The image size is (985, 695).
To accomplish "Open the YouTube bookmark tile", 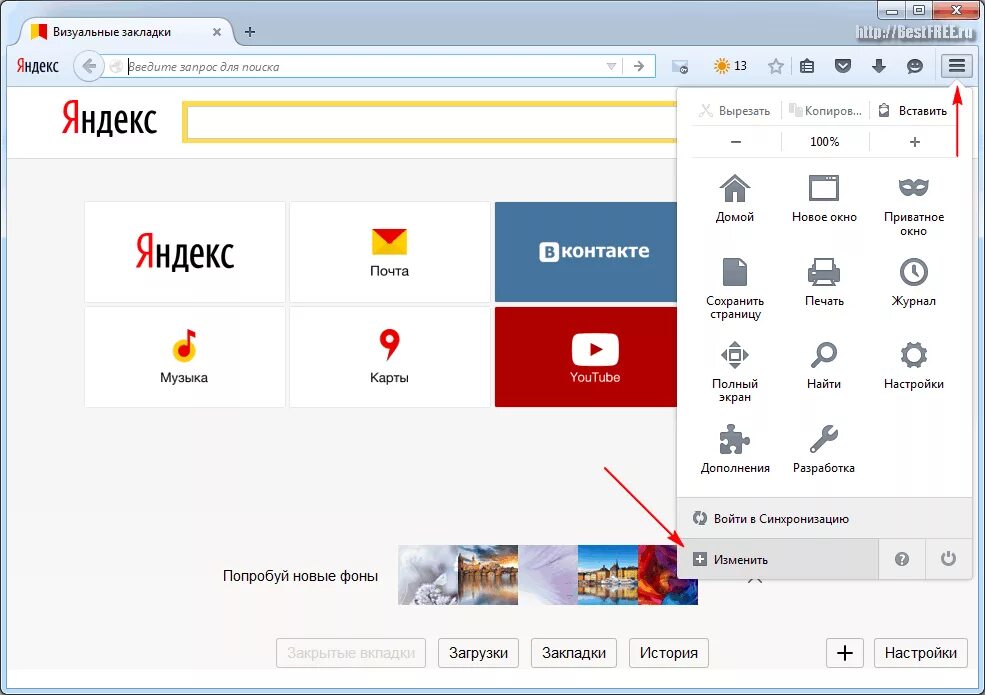I will tap(585, 357).
